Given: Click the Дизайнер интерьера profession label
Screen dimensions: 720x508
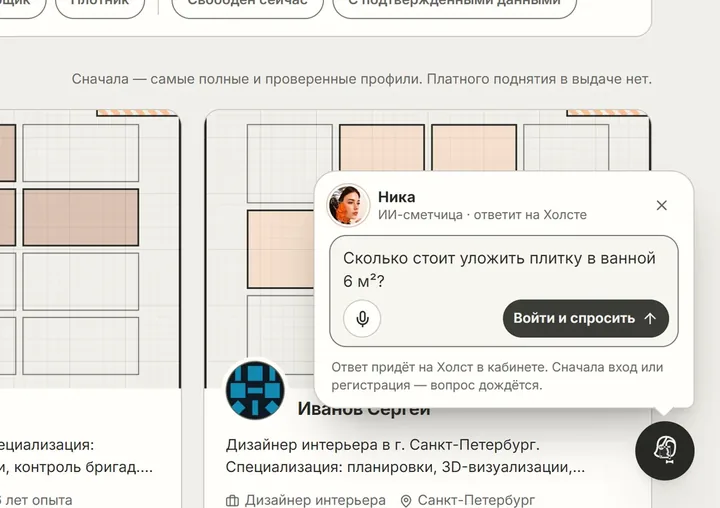Looking at the screenshot, I should coord(315,500).
